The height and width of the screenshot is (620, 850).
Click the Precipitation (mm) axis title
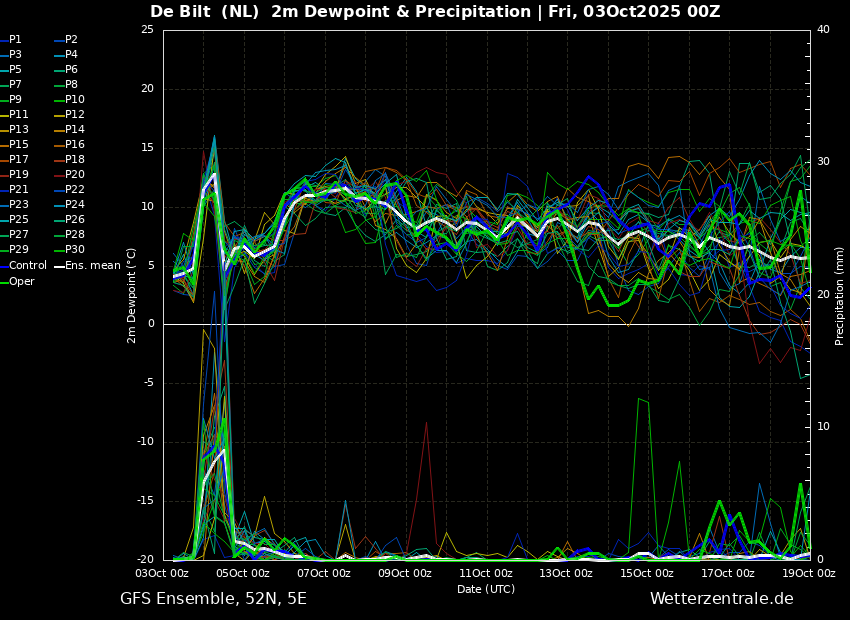[x=839, y=295]
